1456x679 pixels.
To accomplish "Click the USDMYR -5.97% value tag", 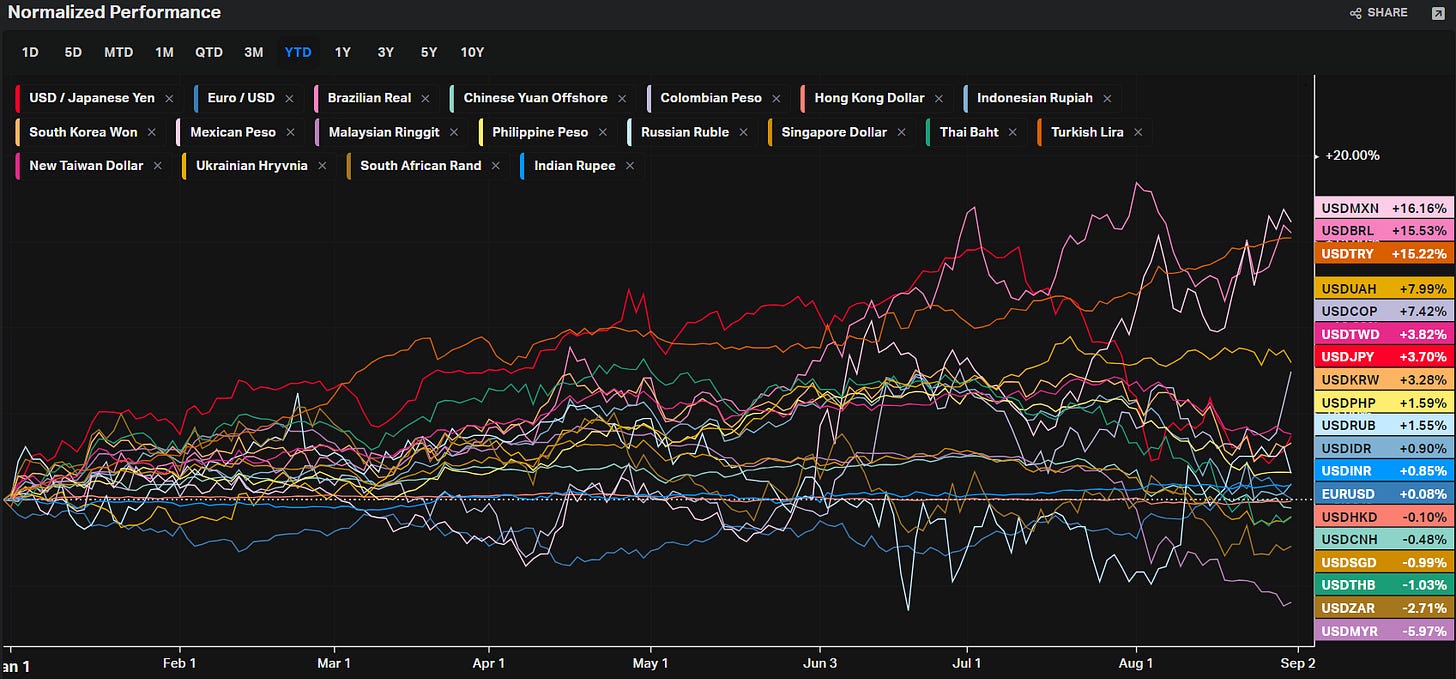I will click(x=1385, y=631).
